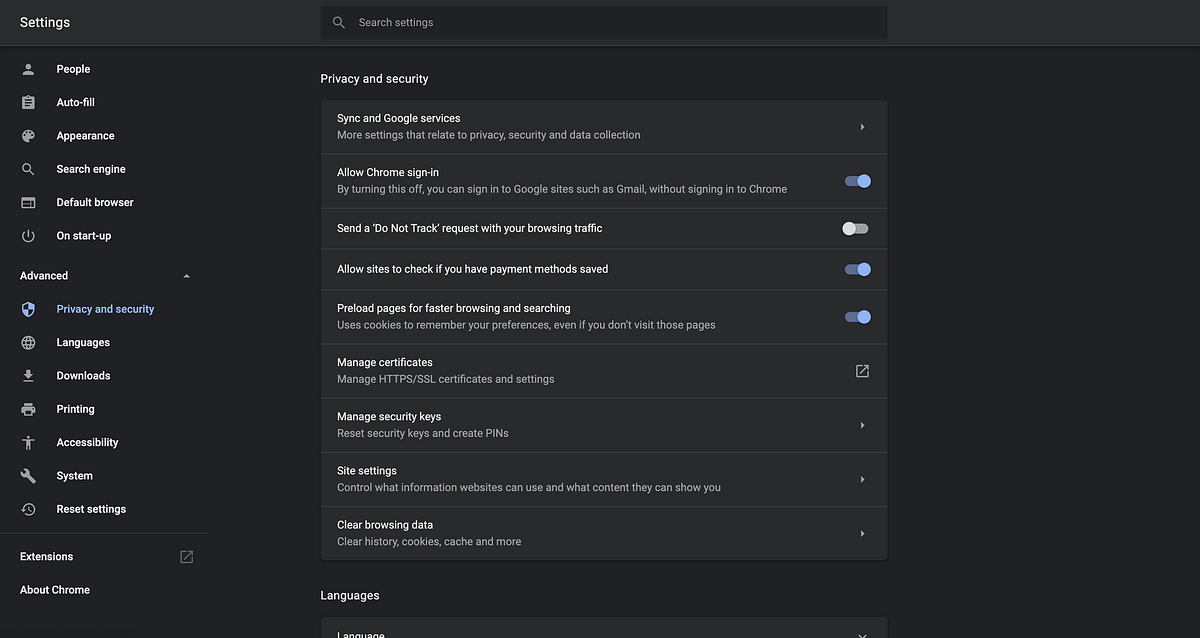Viewport: 1200px width, 638px height.
Task: Disable payment methods check toggle
Action: (858, 269)
